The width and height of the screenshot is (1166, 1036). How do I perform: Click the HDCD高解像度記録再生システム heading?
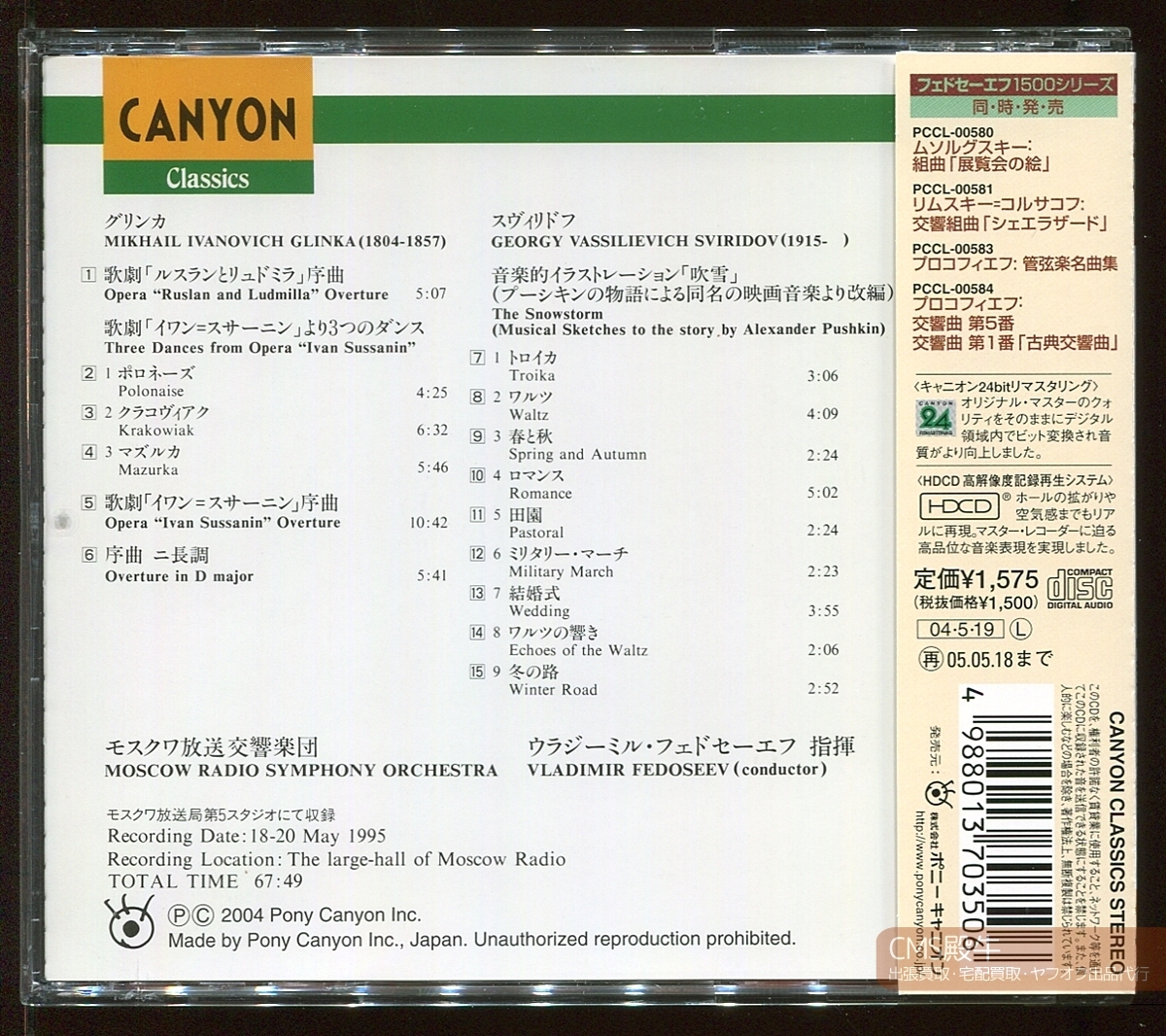click(x=1015, y=481)
